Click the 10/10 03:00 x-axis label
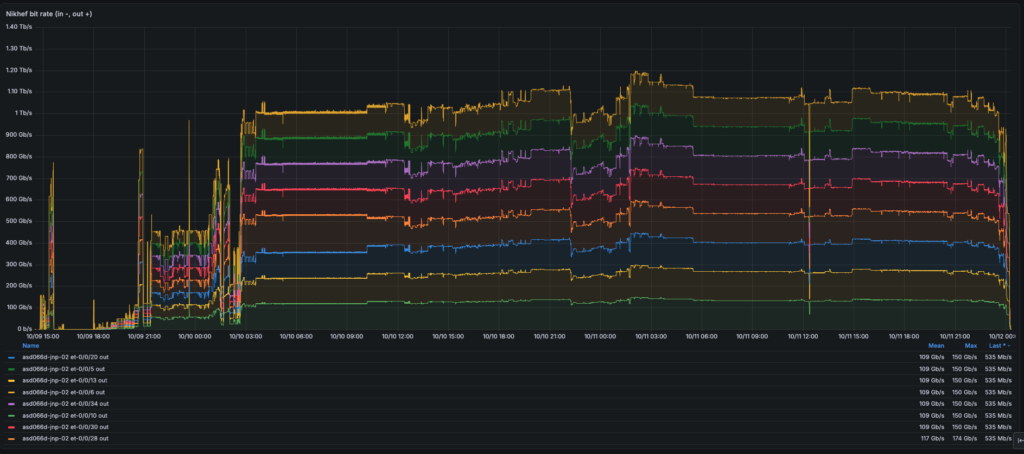This screenshot has width=1024, height=454. pos(245,337)
